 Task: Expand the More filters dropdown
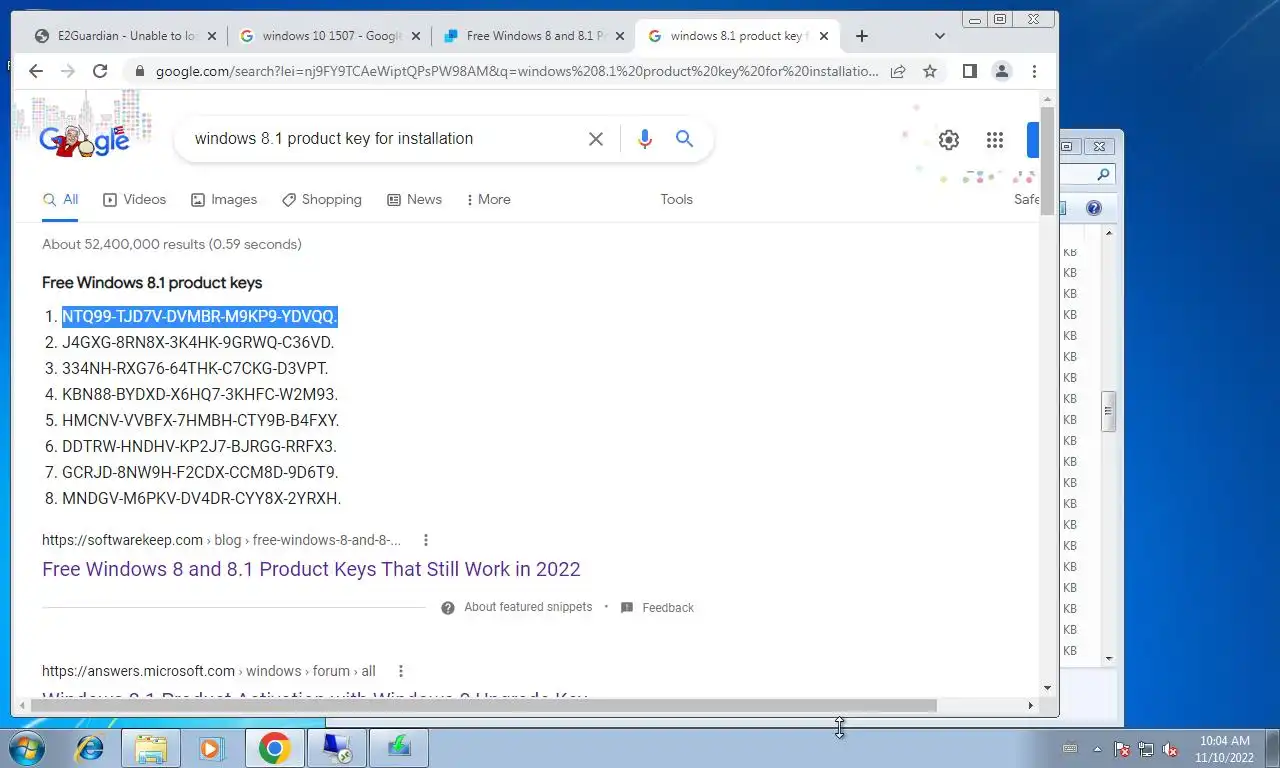488,199
